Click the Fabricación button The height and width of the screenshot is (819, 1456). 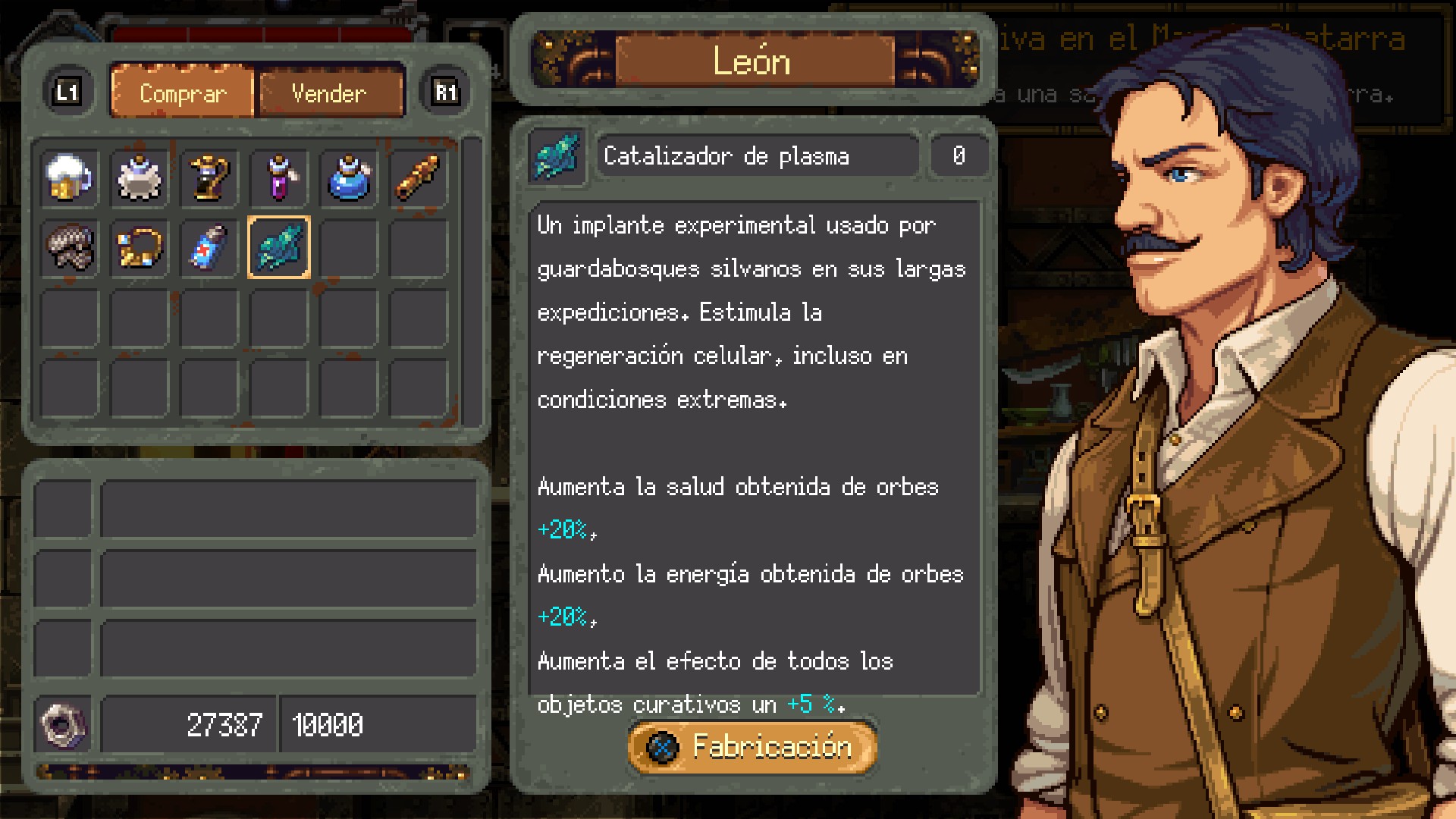(x=752, y=748)
